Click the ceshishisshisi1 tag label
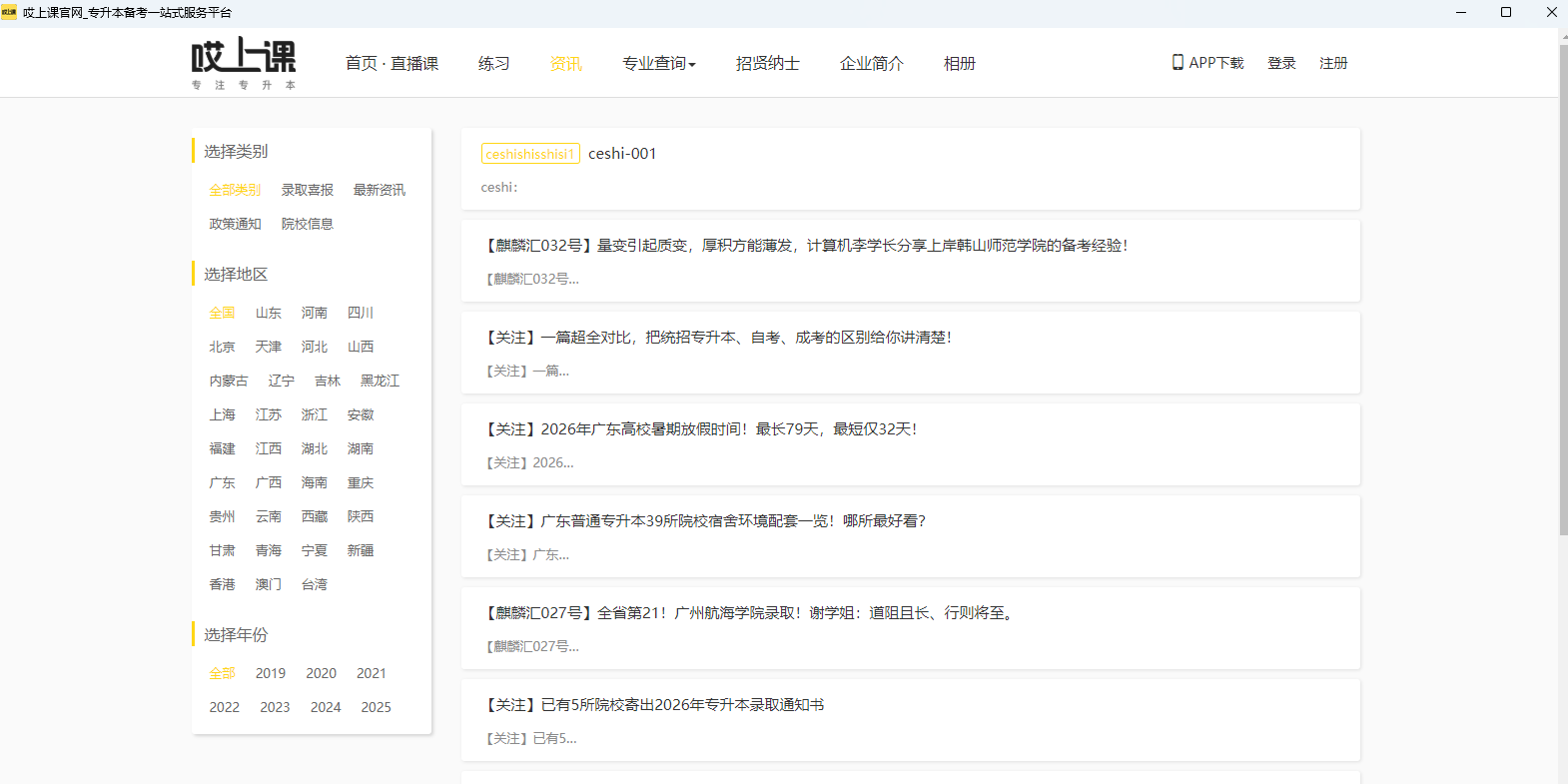Viewport: 1568px width, 784px height. pos(530,154)
